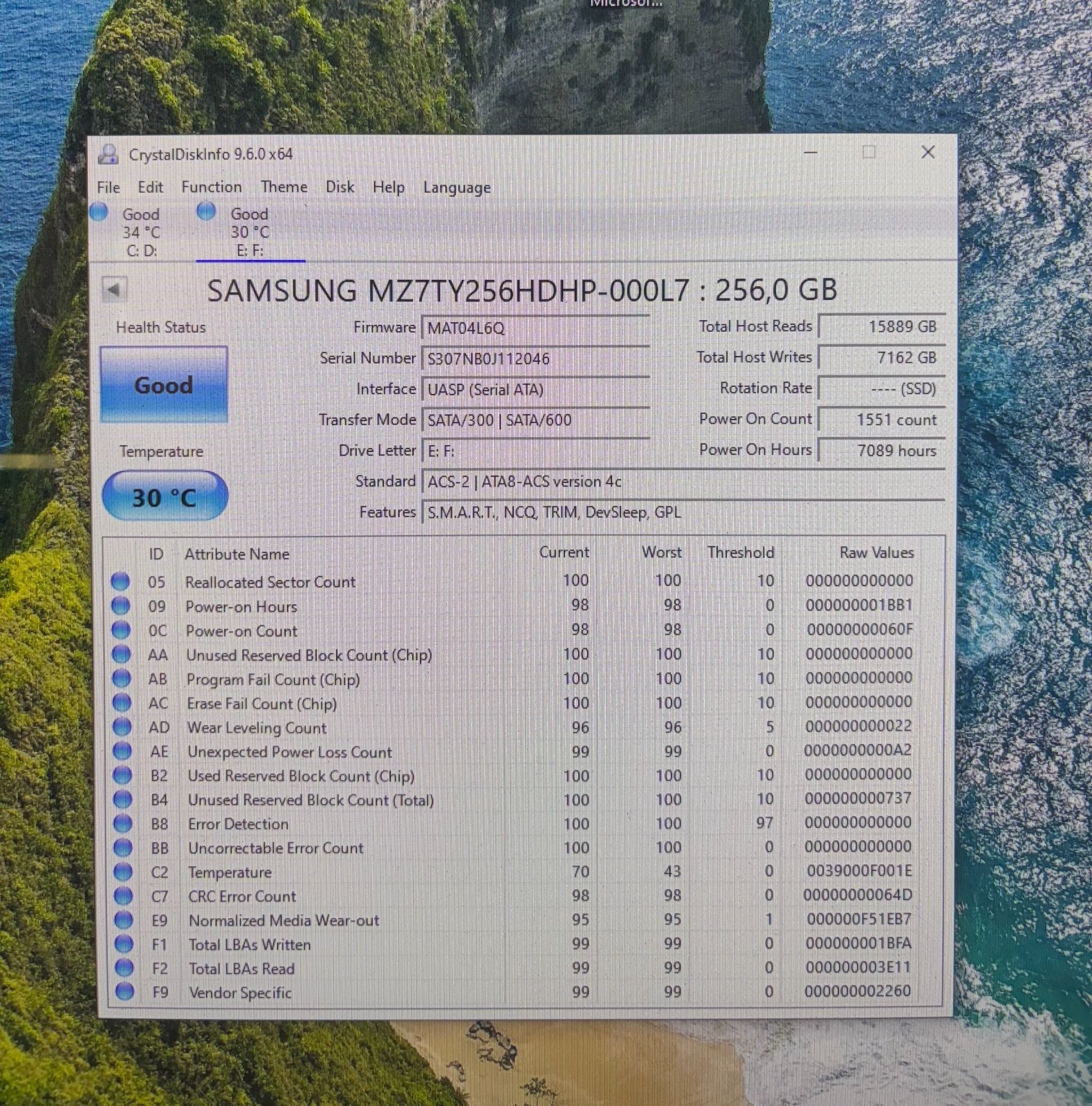The height and width of the screenshot is (1106, 1092).
Task: Click raw value 000000001BB1 for Power-on Hours
Action: (859, 605)
